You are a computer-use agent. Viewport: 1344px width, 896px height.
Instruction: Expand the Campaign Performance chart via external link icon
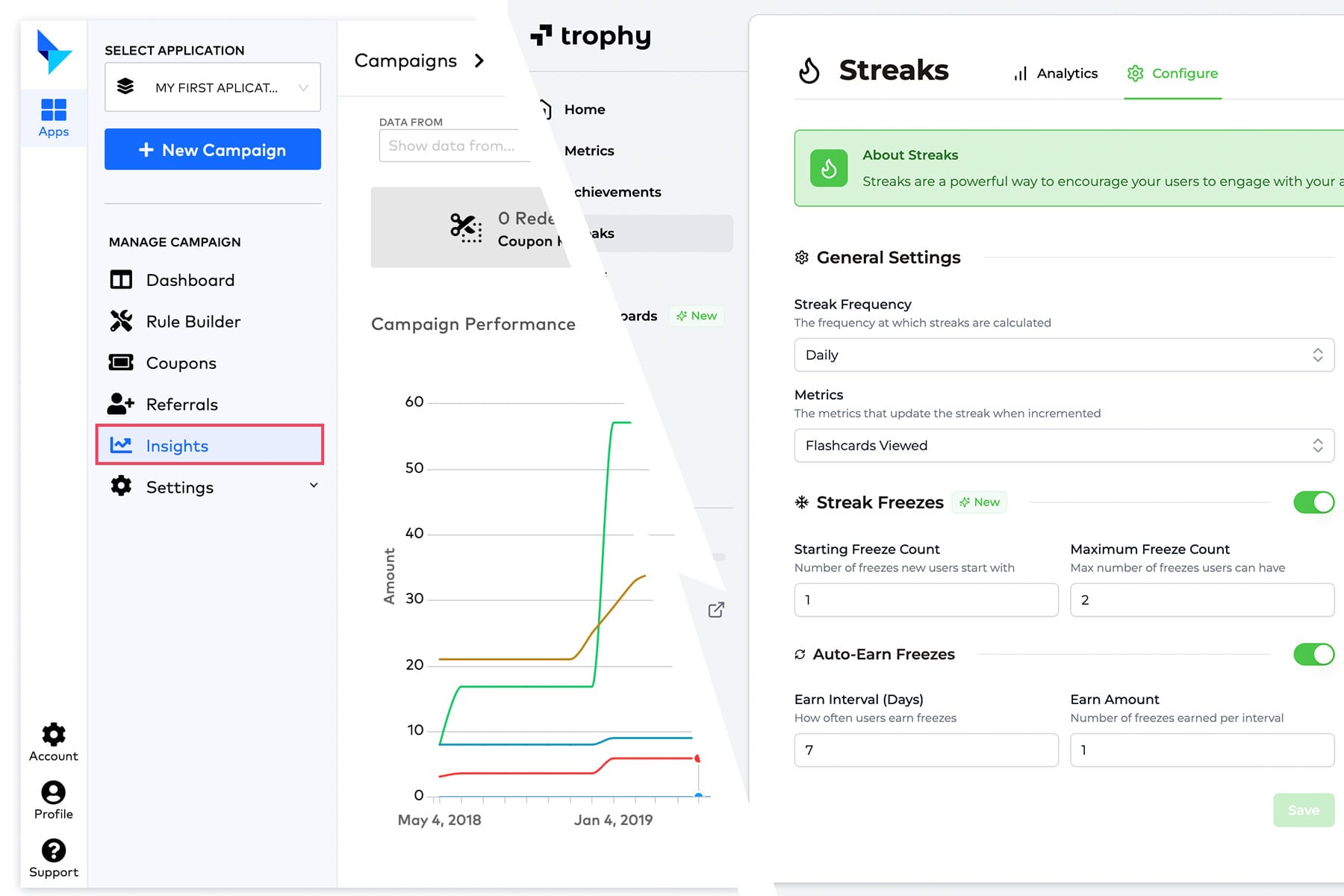tap(716, 610)
